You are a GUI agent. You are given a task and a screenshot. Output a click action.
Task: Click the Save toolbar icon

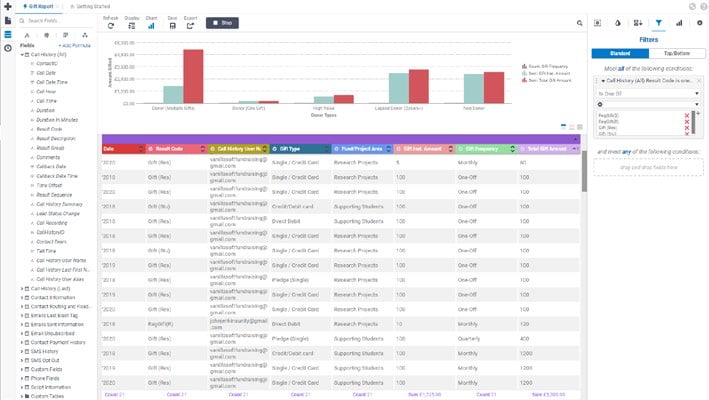coord(172,26)
